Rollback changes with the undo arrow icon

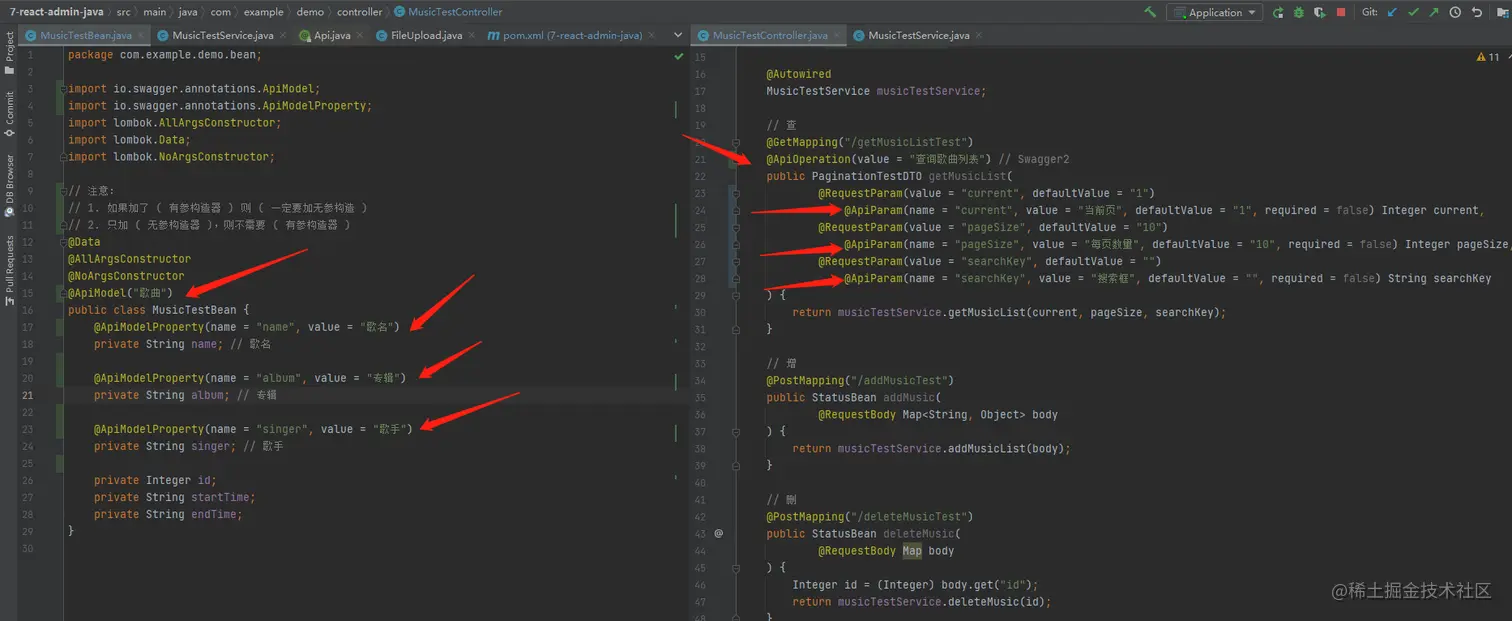[1476, 12]
